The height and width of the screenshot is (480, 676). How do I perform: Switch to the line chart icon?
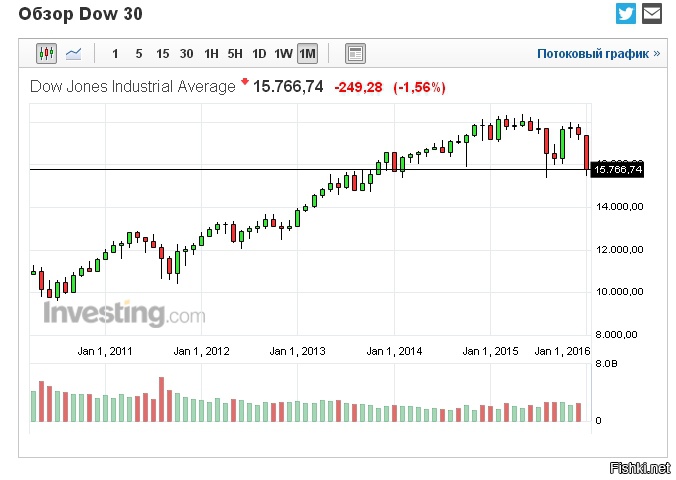73,53
